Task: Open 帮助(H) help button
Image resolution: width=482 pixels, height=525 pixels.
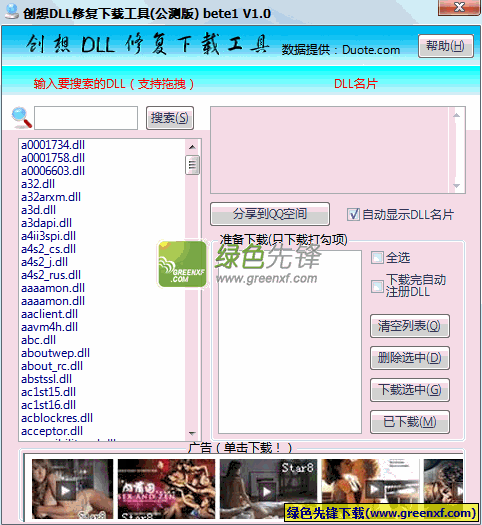Action: point(446,46)
